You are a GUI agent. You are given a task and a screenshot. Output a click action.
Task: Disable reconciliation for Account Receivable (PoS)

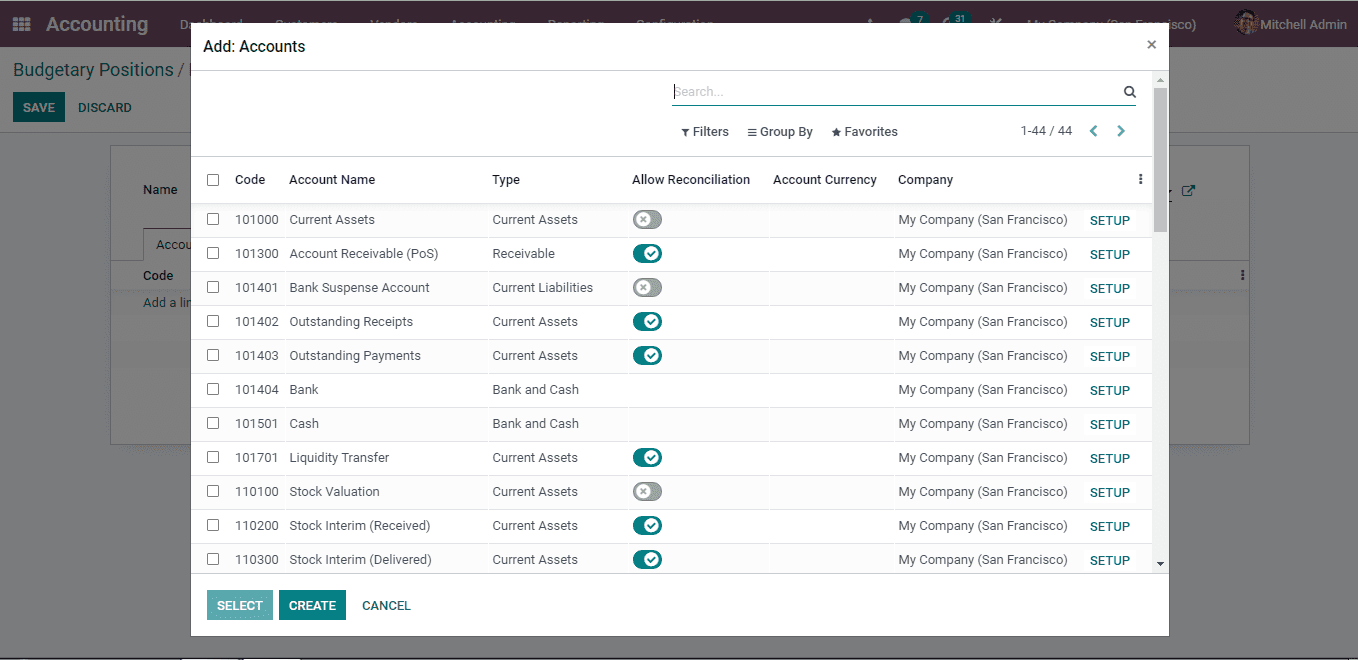tap(647, 253)
